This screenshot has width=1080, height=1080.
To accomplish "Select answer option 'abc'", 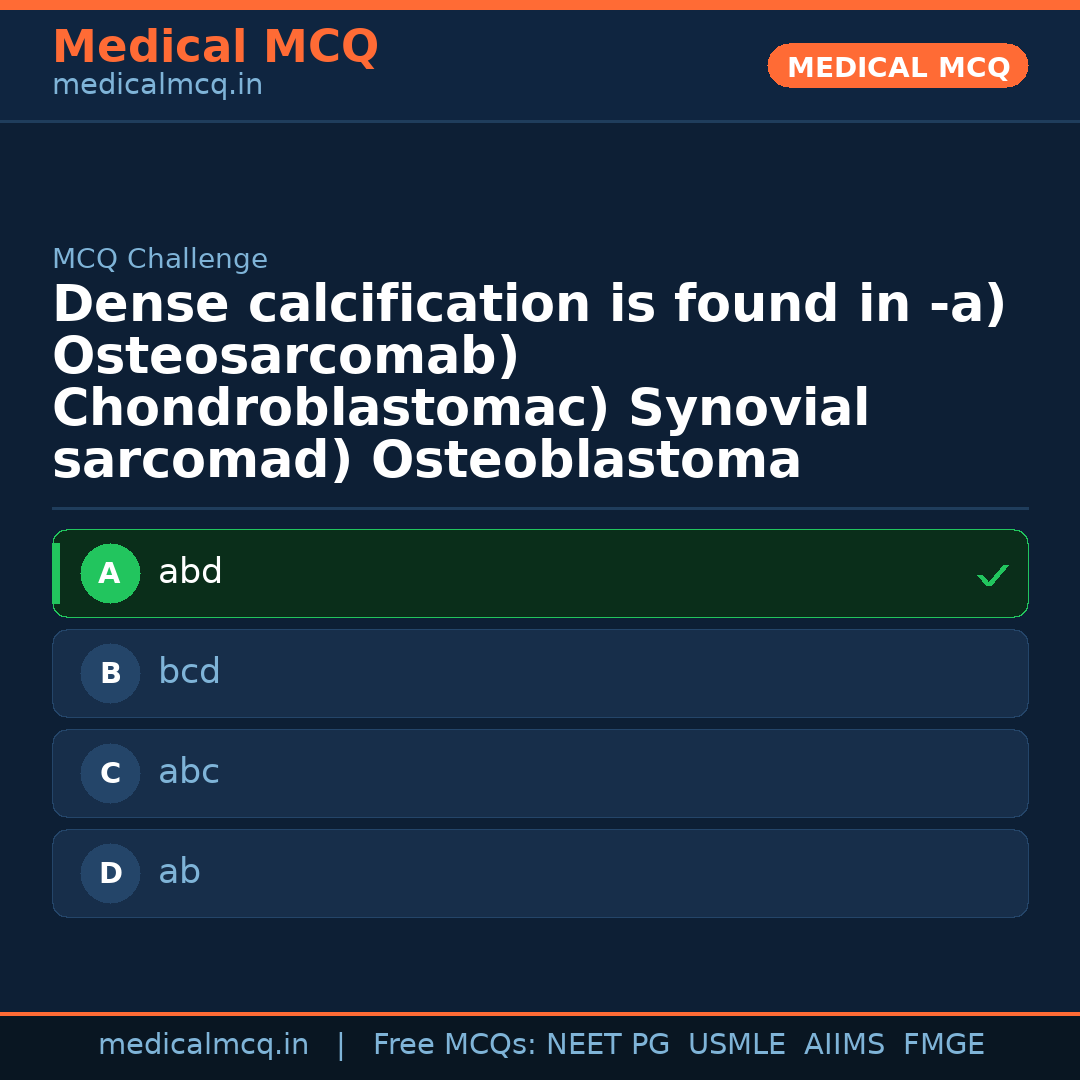I will pos(540,773).
